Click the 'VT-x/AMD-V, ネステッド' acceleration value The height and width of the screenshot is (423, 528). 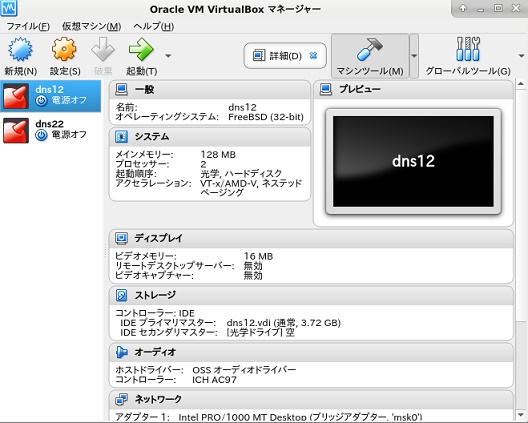(251, 183)
